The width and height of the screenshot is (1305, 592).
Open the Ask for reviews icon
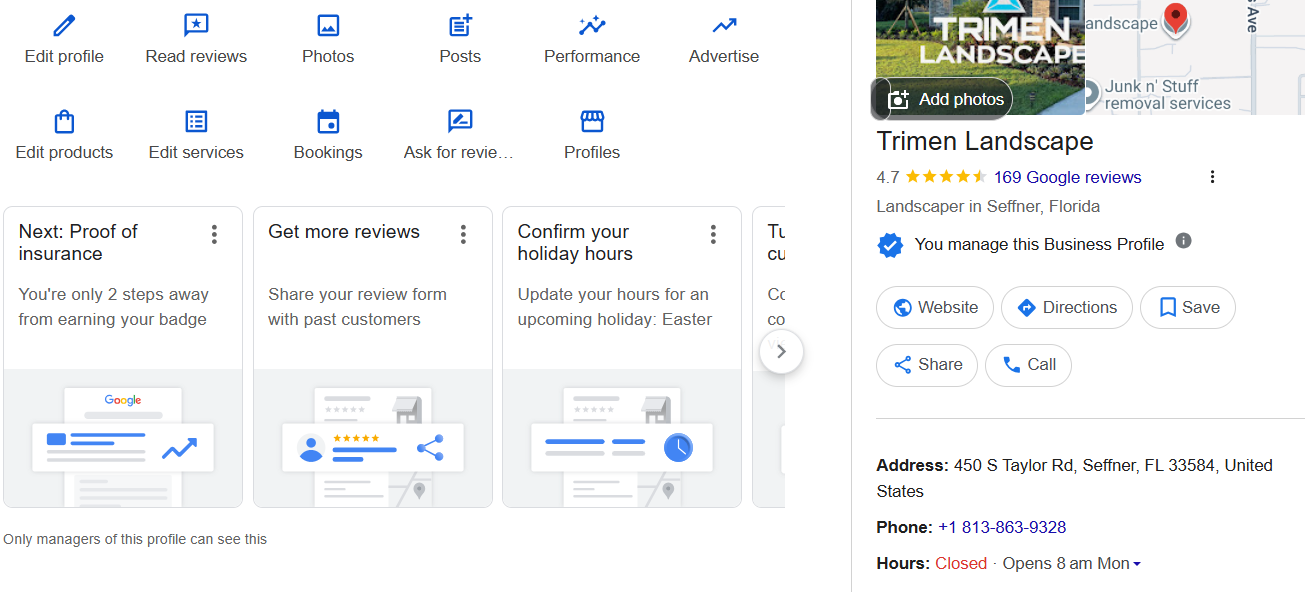(x=460, y=121)
